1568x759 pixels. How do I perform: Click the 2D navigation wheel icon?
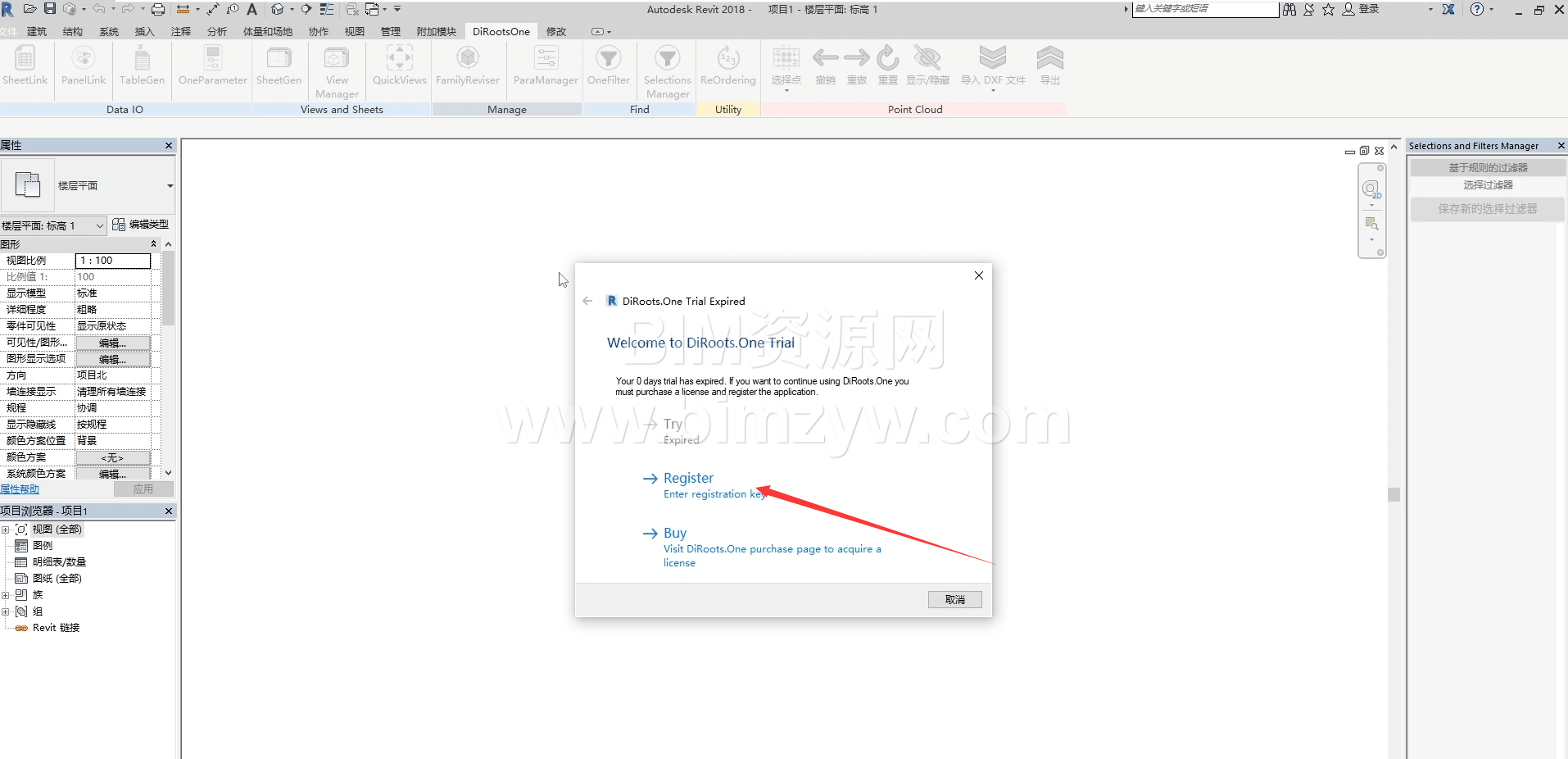tap(1371, 190)
